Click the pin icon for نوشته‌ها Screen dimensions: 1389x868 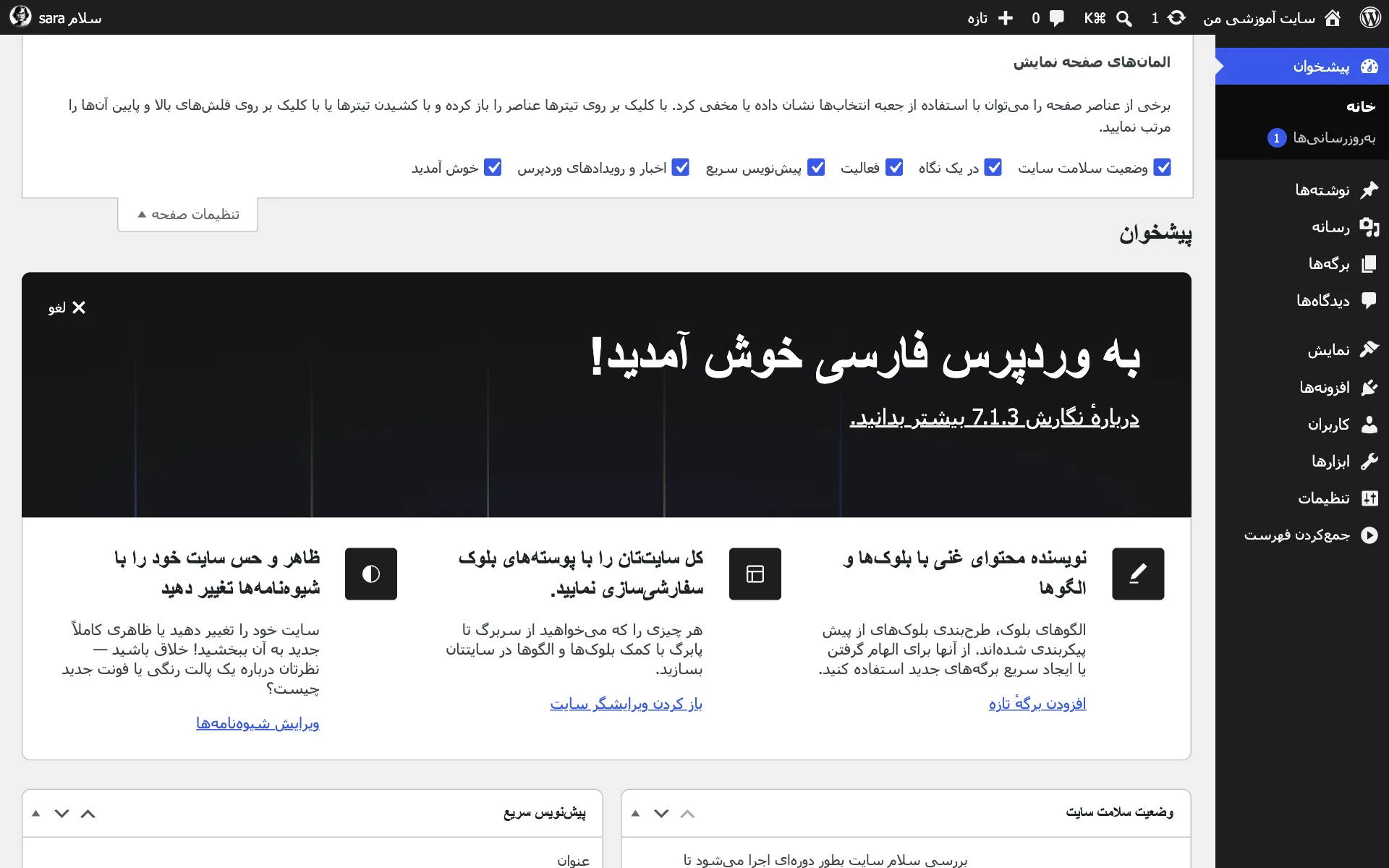1369,190
